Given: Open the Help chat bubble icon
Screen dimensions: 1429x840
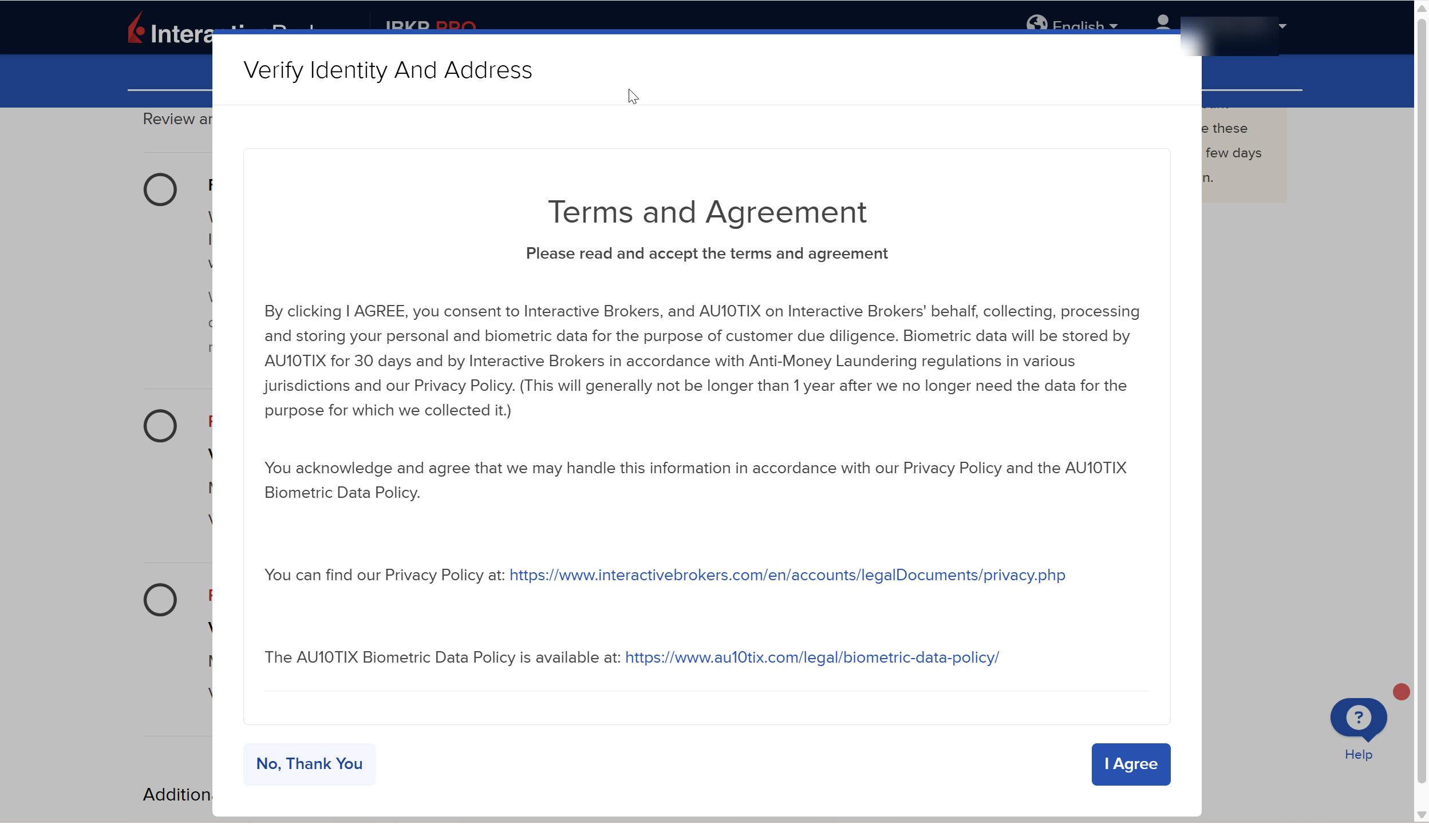Looking at the screenshot, I should (x=1358, y=718).
